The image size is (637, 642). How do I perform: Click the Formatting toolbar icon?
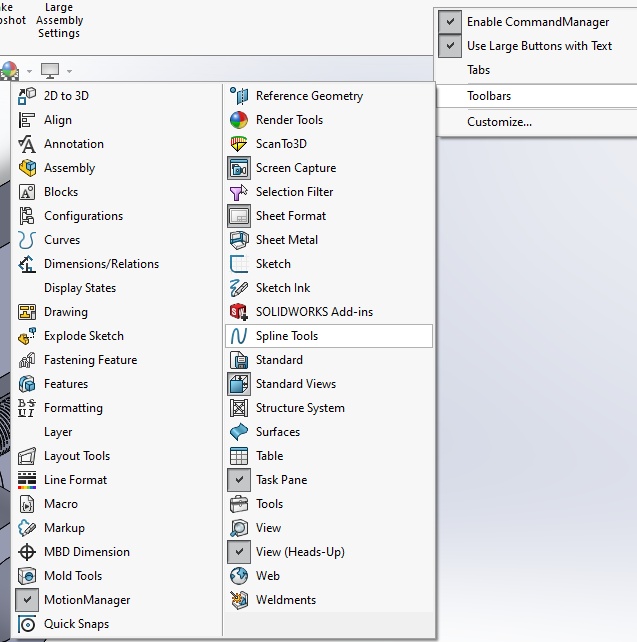[27, 408]
